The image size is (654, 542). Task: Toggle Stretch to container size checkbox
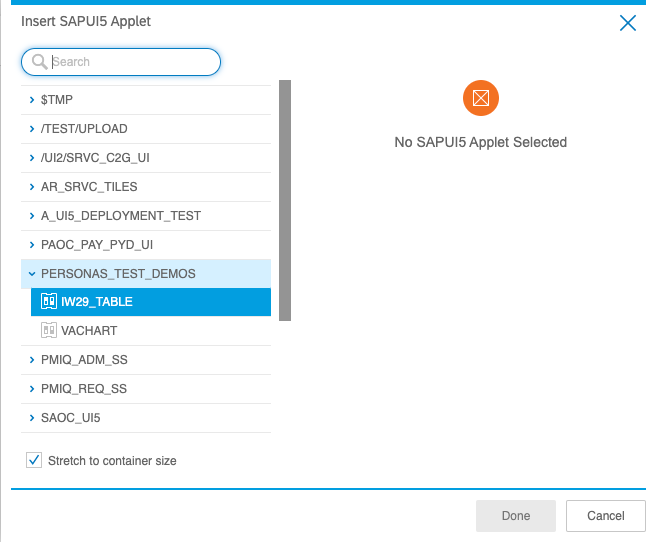point(33,461)
